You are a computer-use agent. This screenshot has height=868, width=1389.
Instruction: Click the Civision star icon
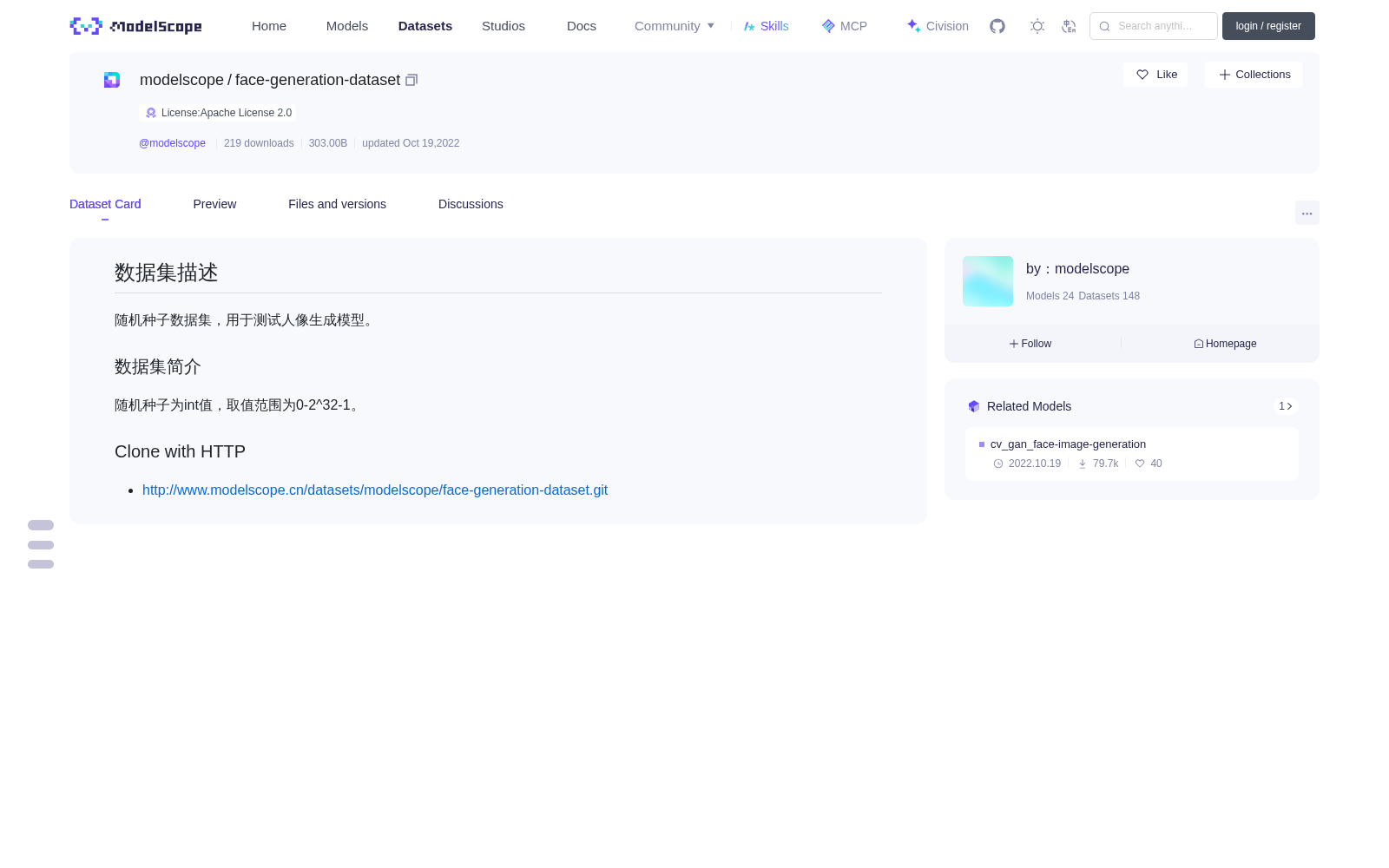[x=913, y=26]
